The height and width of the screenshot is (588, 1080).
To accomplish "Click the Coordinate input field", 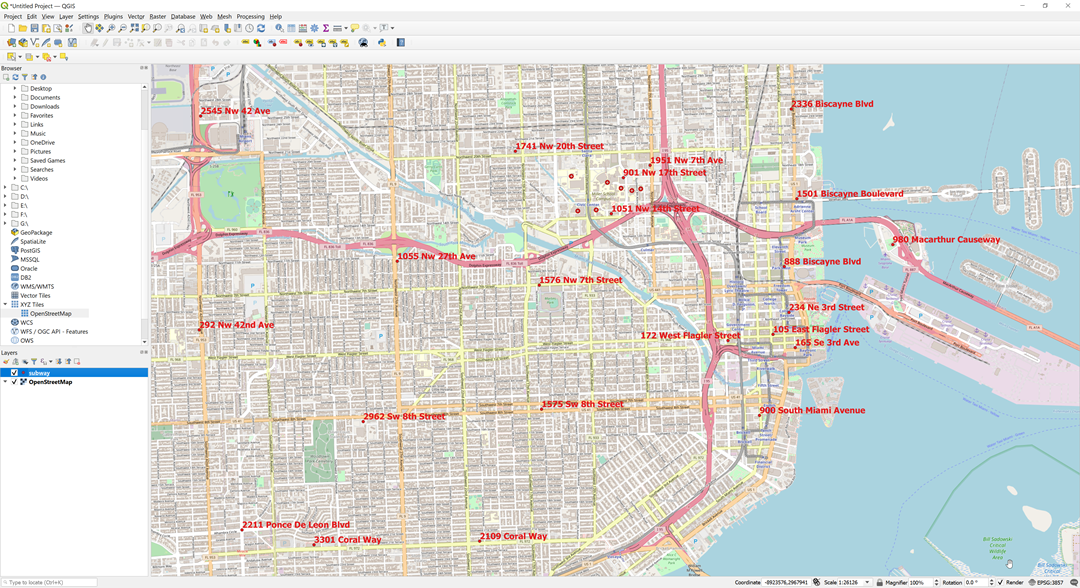I will pyautogui.click(x=785, y=582).
